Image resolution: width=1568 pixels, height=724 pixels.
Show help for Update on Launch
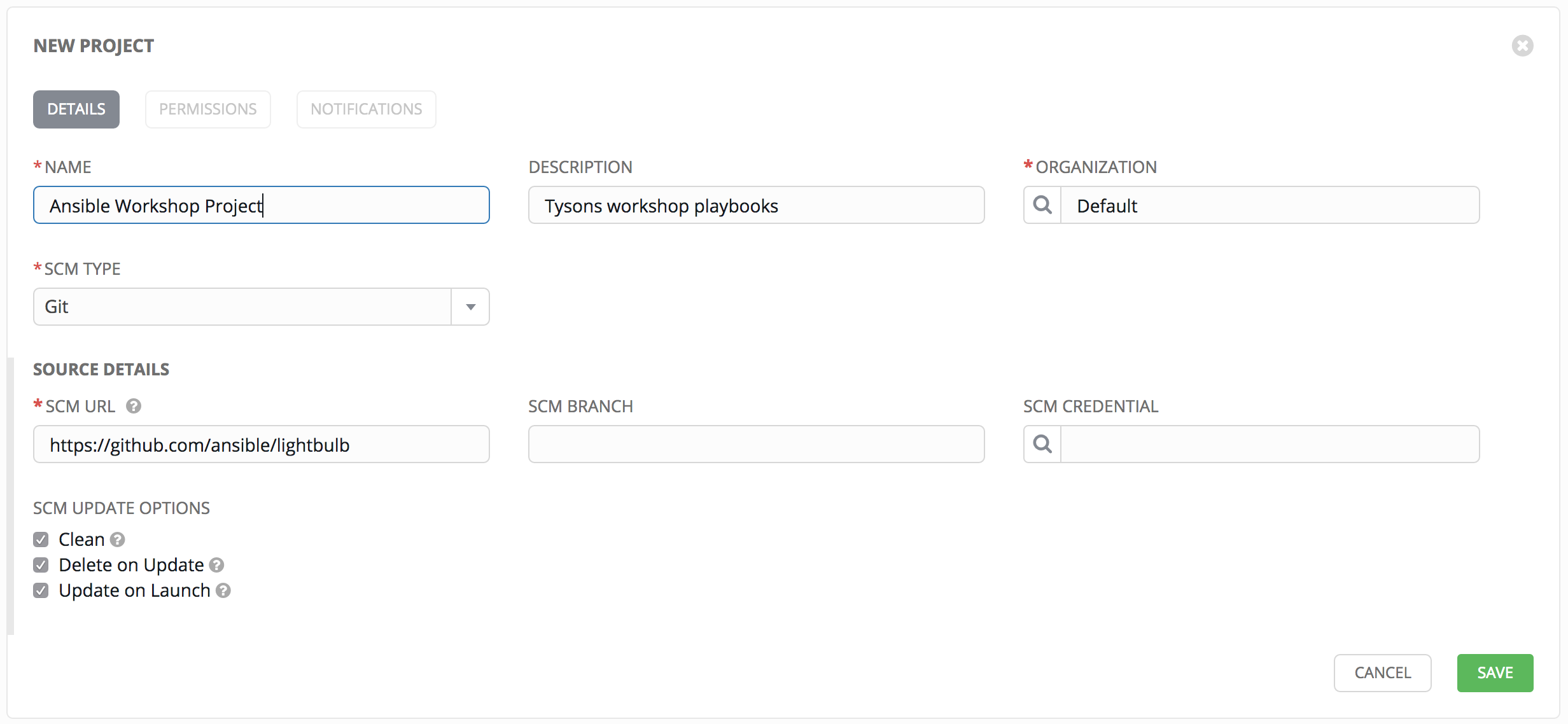(x=223, y=590)
